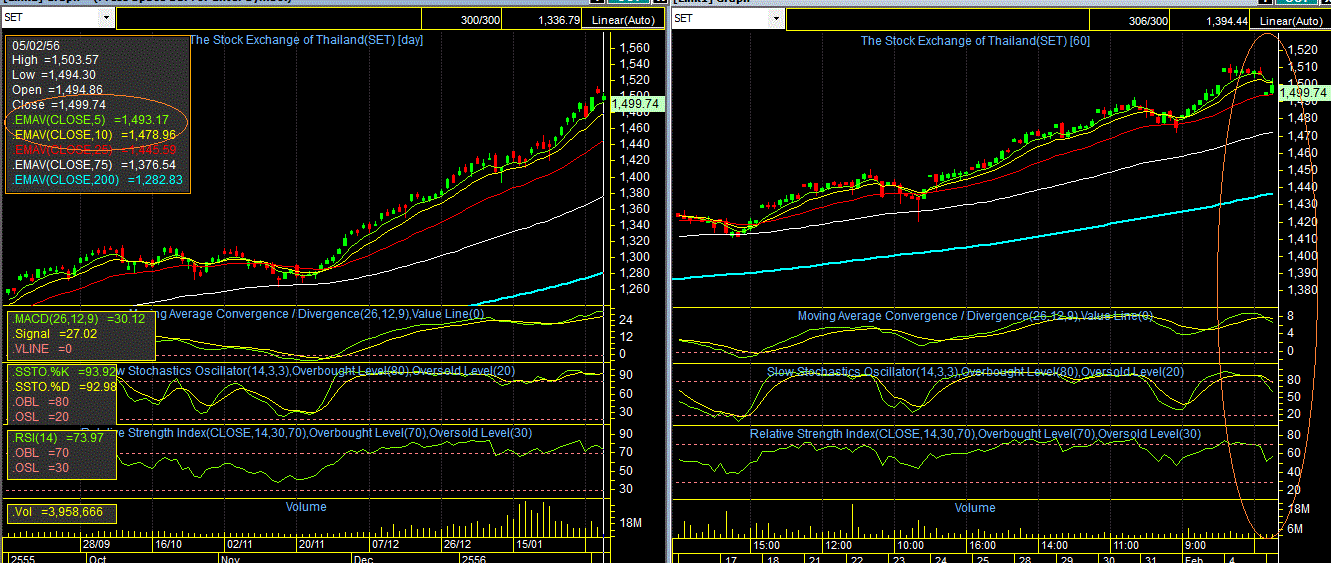Click the Close =1,499.74 line in data box
1331x563 pixels.
tap(58, 105)
